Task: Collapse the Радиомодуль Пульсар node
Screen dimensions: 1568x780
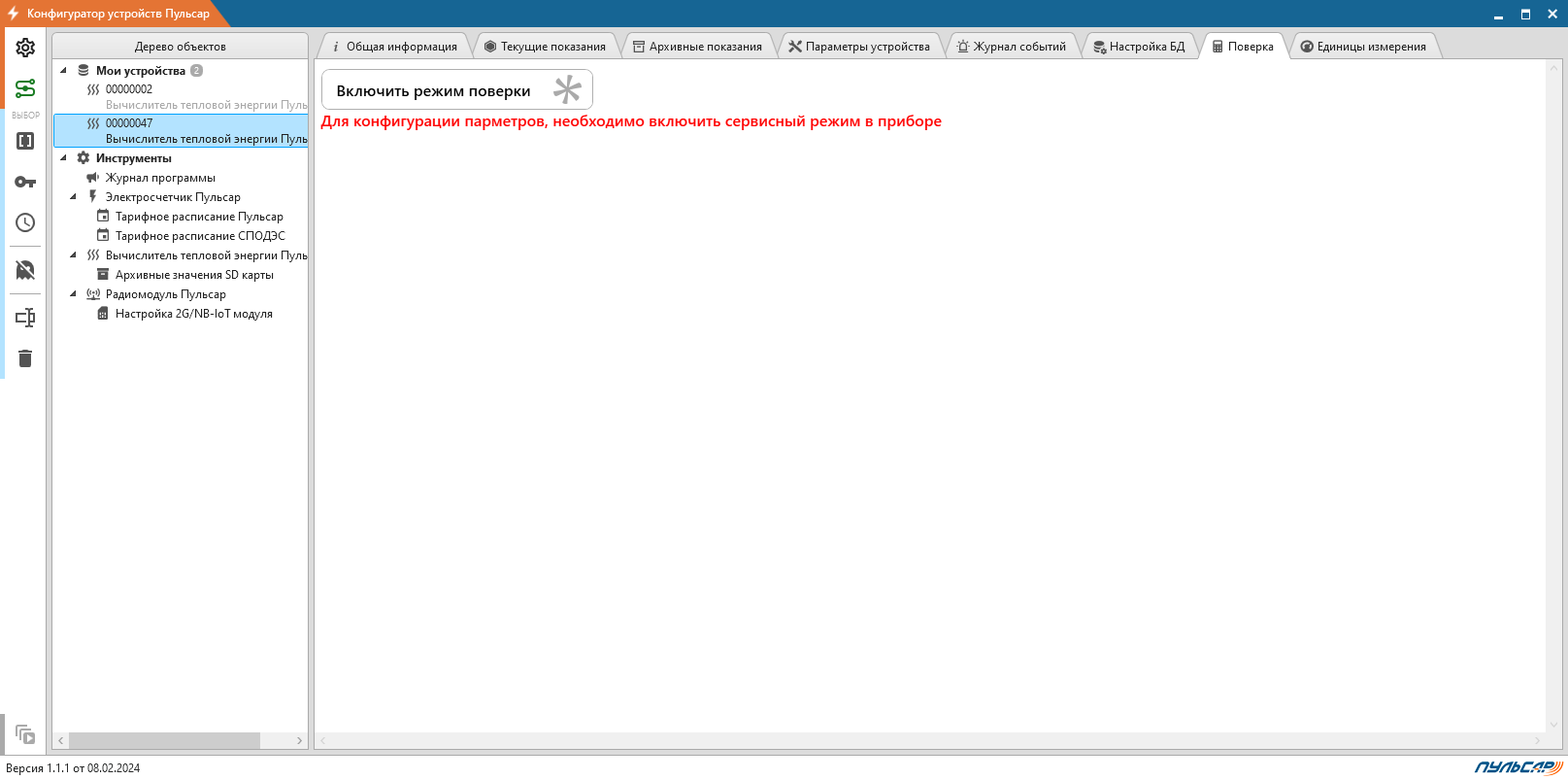Action: [x=73, y=293]
